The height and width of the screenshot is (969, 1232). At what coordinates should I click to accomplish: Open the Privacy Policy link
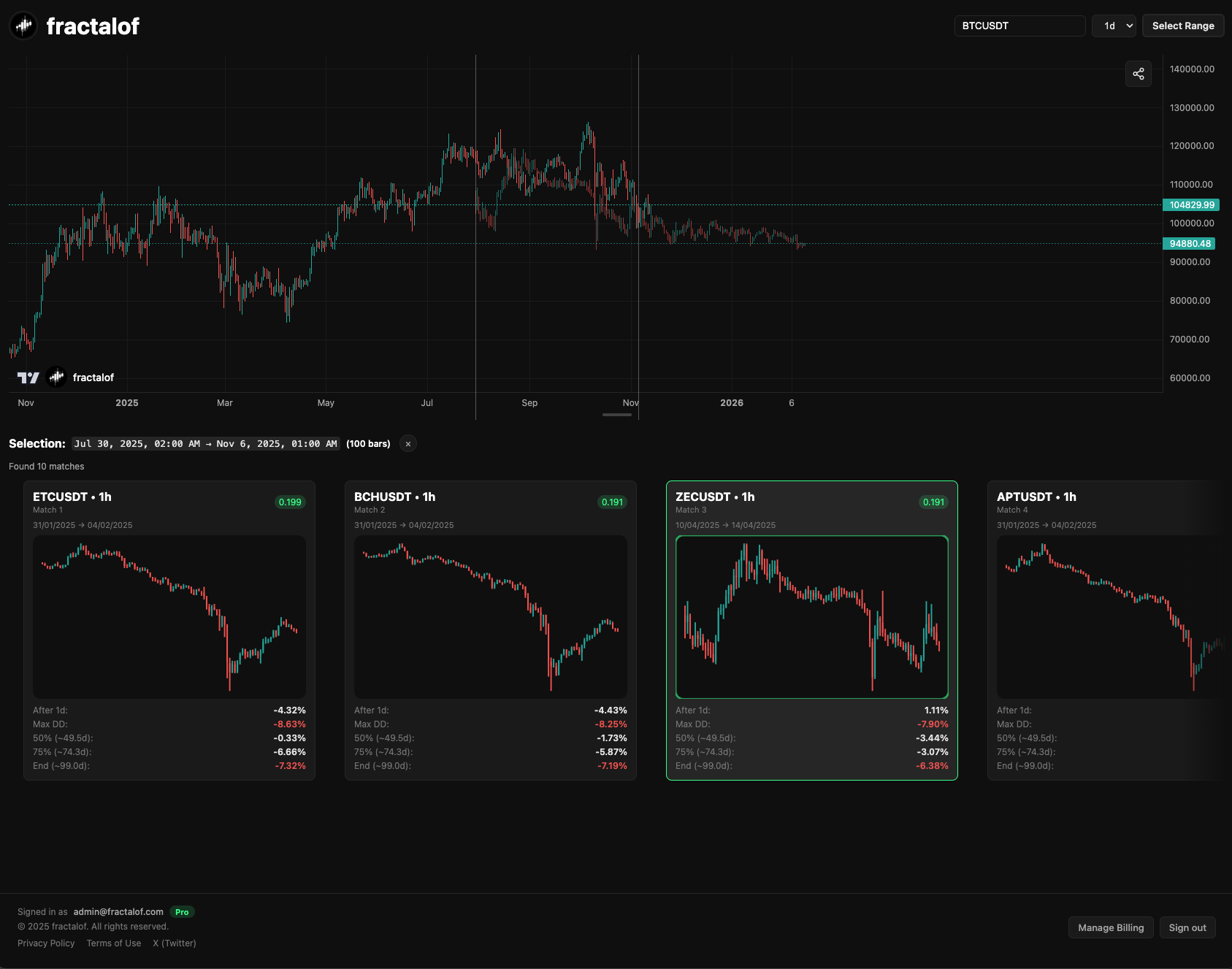point(46,943)
